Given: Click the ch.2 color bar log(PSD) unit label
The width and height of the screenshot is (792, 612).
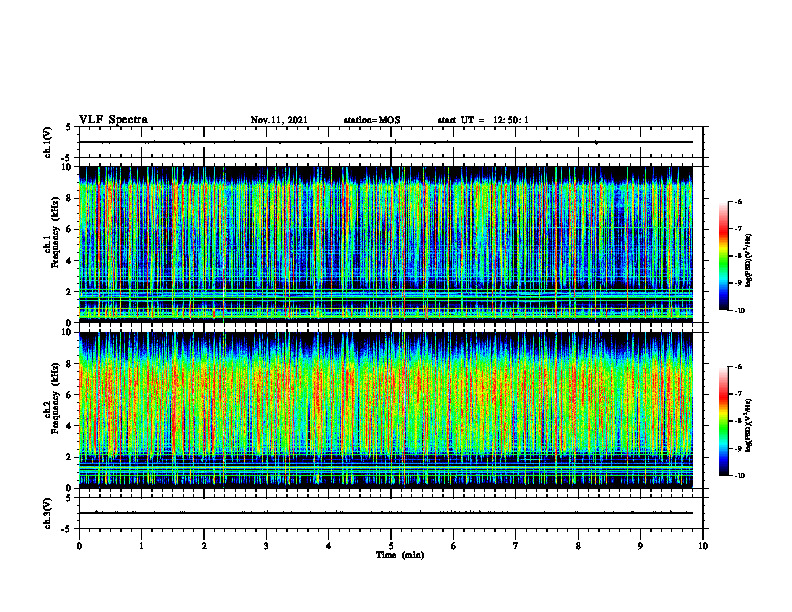Looking at the screenshot, I should (x=749, y=425).
